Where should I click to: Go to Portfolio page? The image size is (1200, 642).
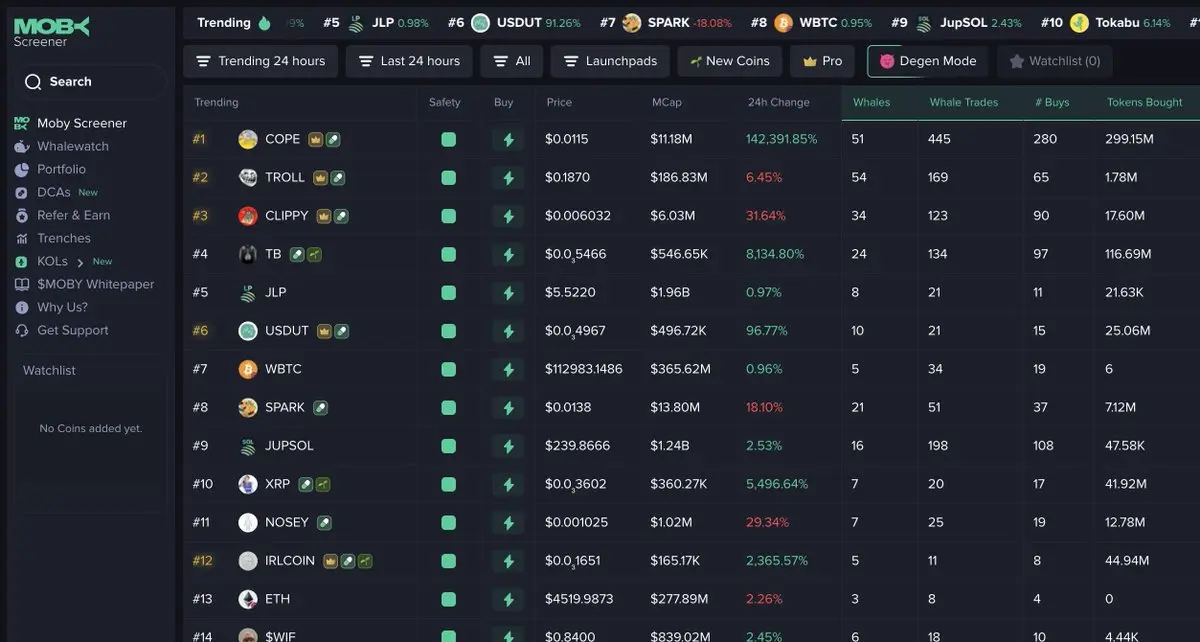(x=61, y=170)
